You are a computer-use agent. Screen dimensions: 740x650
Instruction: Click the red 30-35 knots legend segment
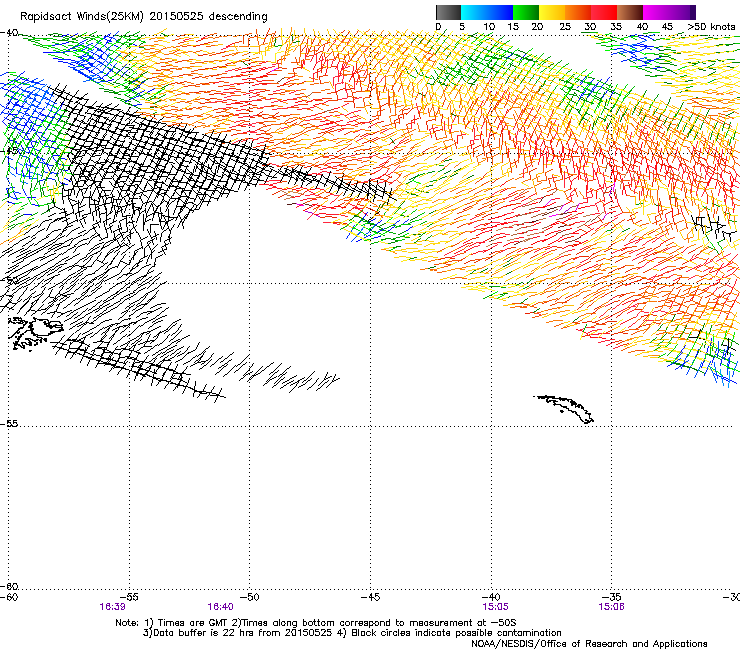tap(604, 12)
